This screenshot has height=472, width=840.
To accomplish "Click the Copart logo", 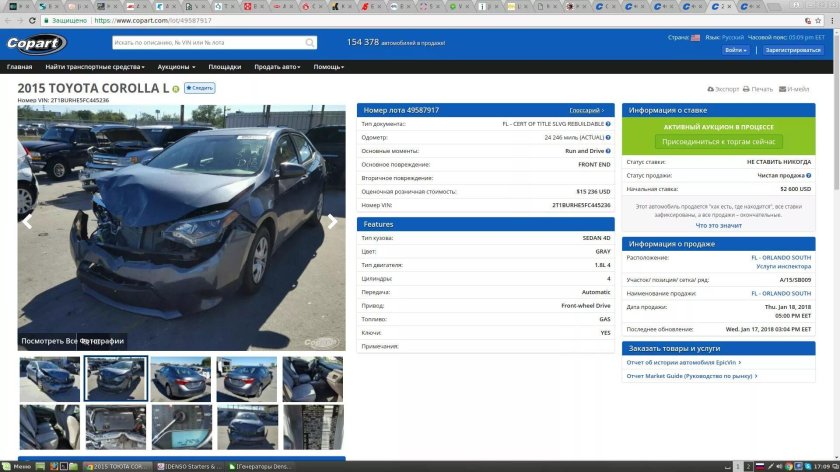I will [36, 43].
